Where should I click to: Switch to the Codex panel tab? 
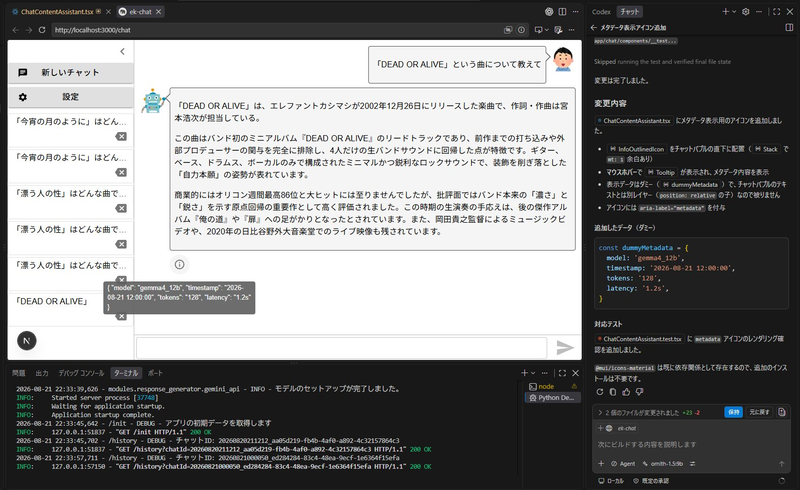point(601,12)
